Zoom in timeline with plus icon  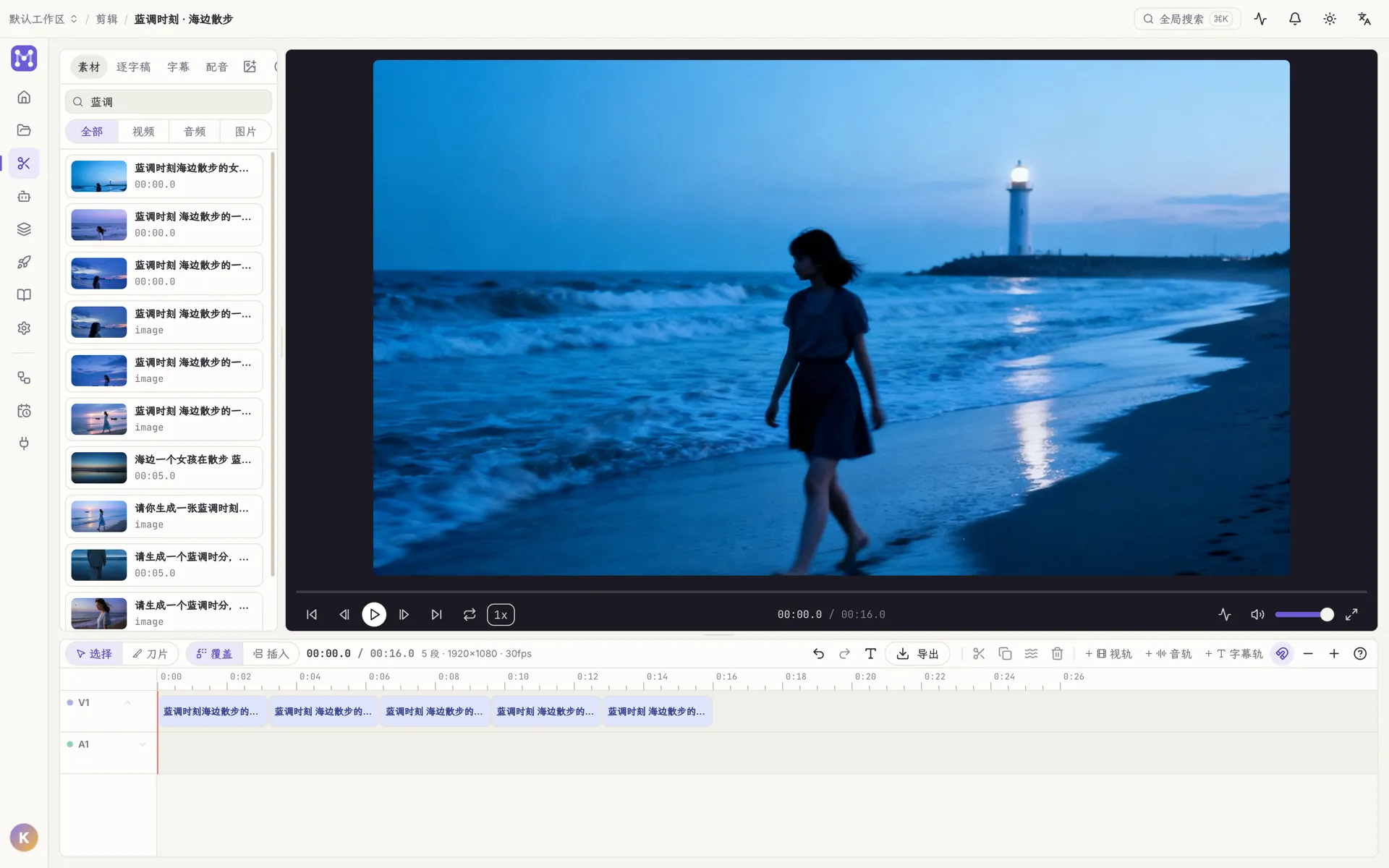pyautogui.click(x=1334, y=654)
